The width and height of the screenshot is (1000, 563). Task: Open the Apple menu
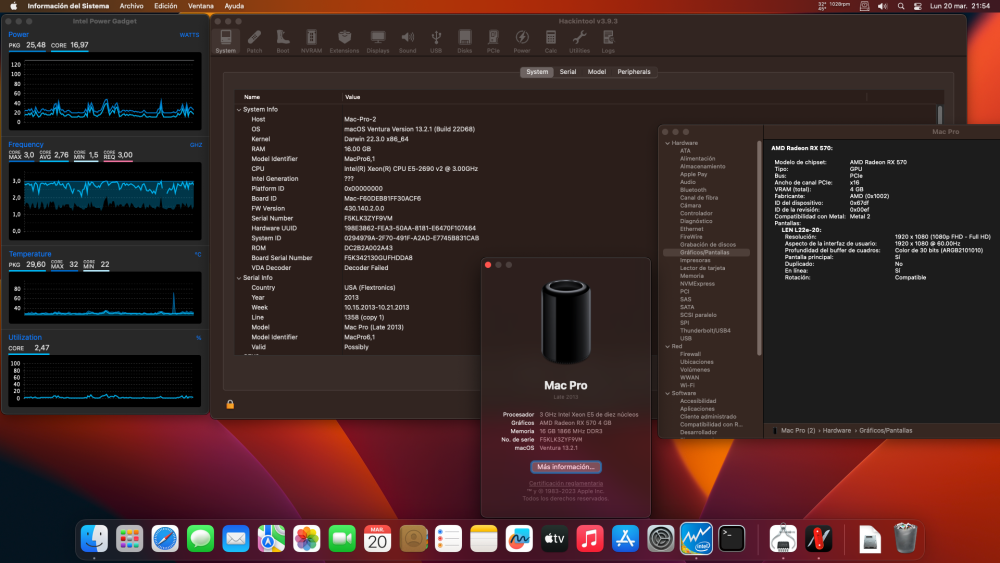(13, 6)
